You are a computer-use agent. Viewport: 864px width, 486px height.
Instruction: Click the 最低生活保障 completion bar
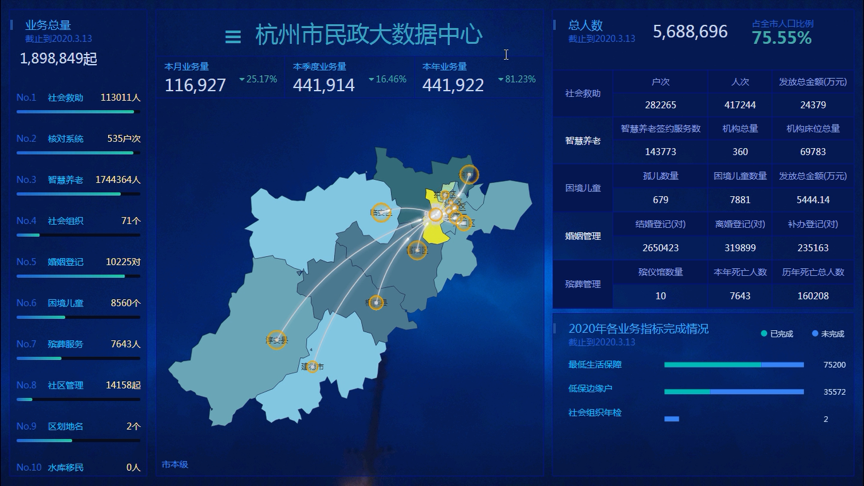click(x=734, y=365)
